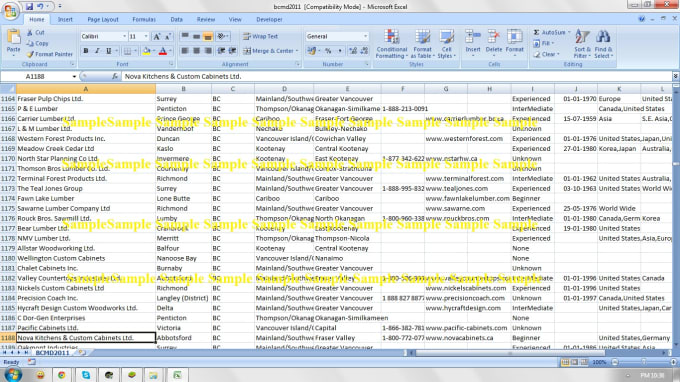Save workbook via Quick Access icon
680x382 pixels.
[29, 7]
